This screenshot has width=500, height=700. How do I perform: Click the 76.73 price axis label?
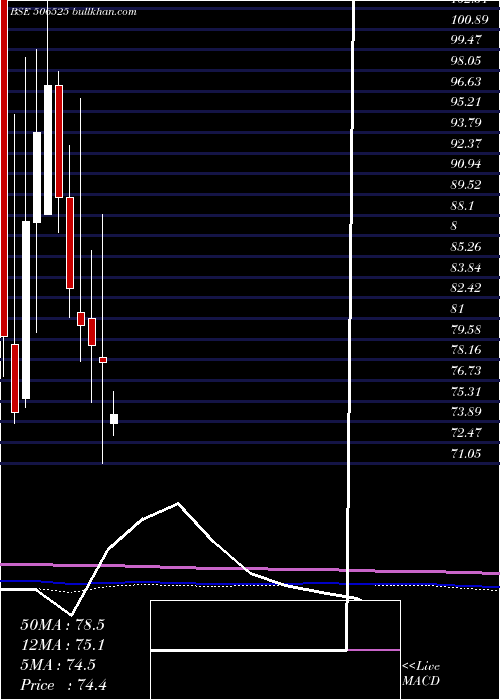pyautogui.click(x=466, y=371)
